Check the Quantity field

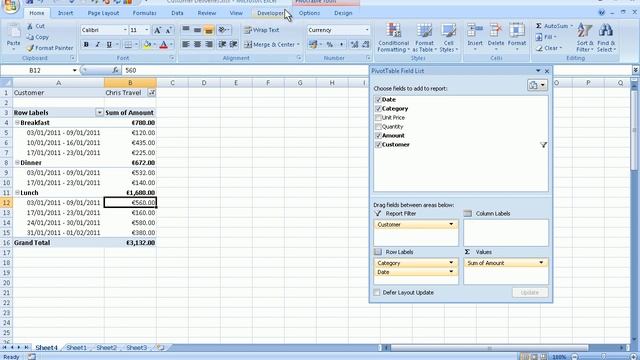coord(378,127)
